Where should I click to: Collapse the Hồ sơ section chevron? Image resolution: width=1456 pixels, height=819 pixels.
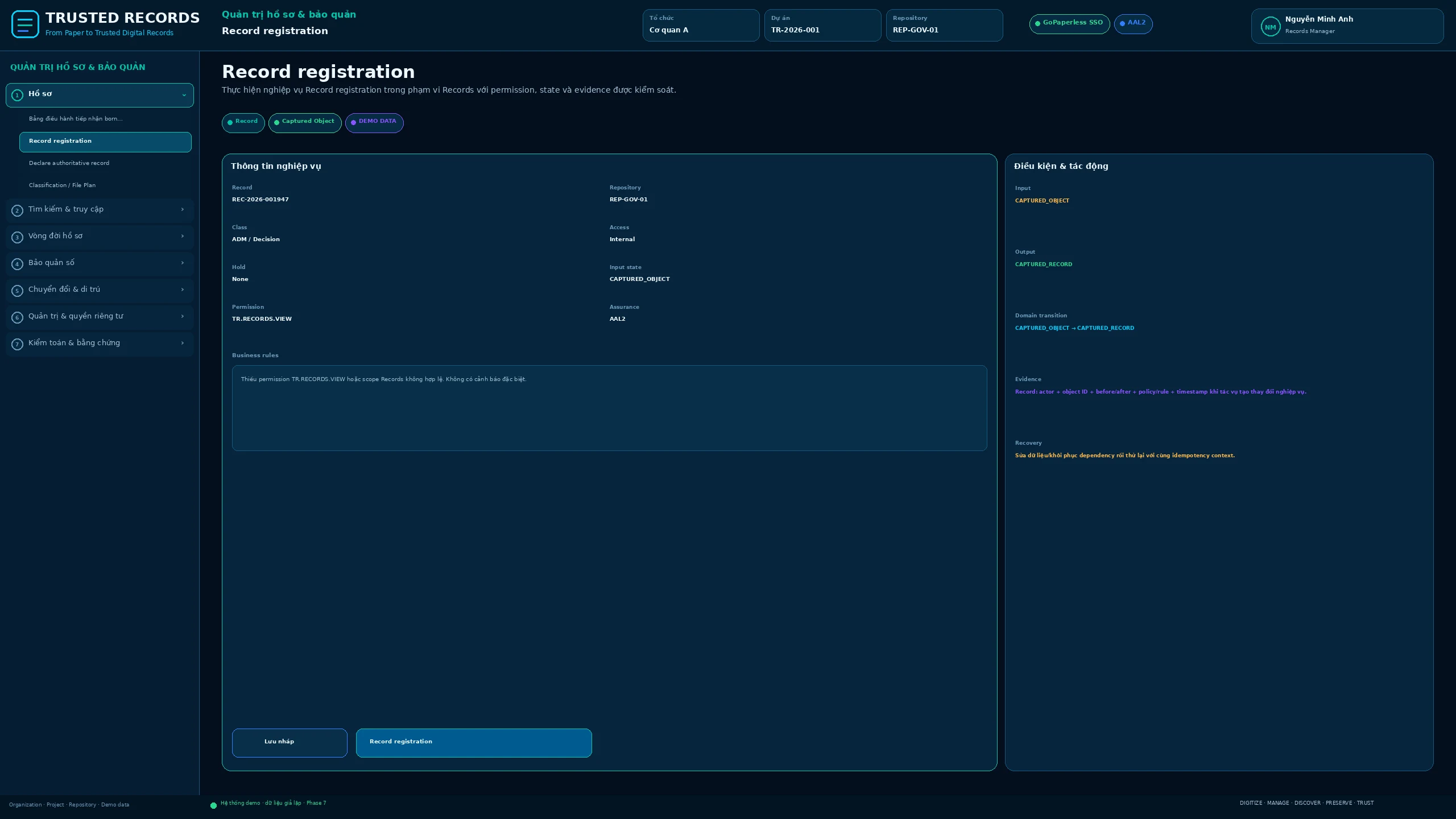pyautogui.click(x=184, y=95)
